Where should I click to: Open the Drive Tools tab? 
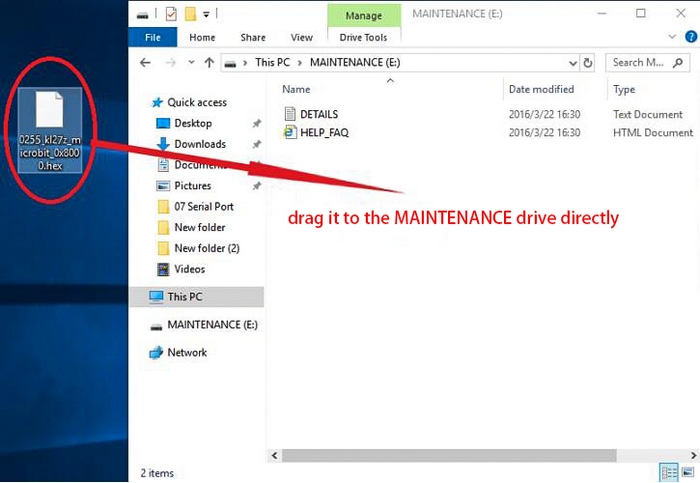pos(363,37)
